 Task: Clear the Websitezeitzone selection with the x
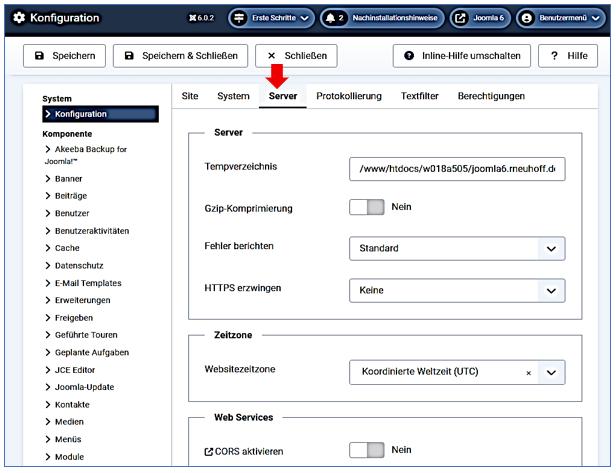(528, 373)
